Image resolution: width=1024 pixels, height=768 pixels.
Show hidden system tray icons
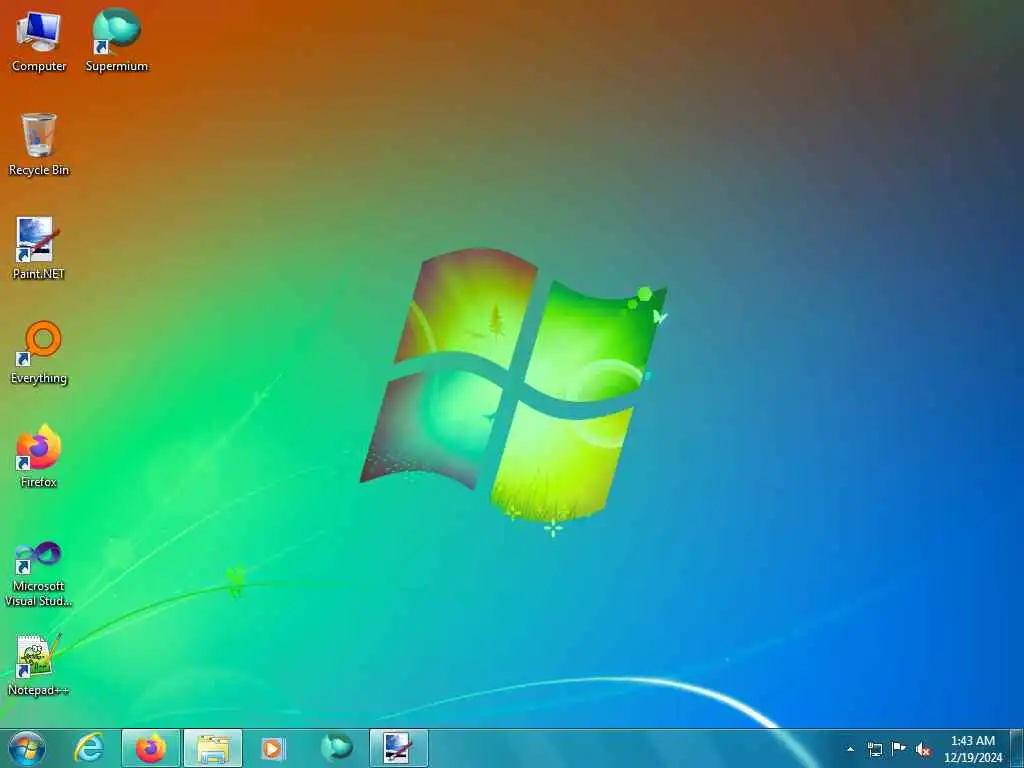pyautogui.click(x=850, y=749)
